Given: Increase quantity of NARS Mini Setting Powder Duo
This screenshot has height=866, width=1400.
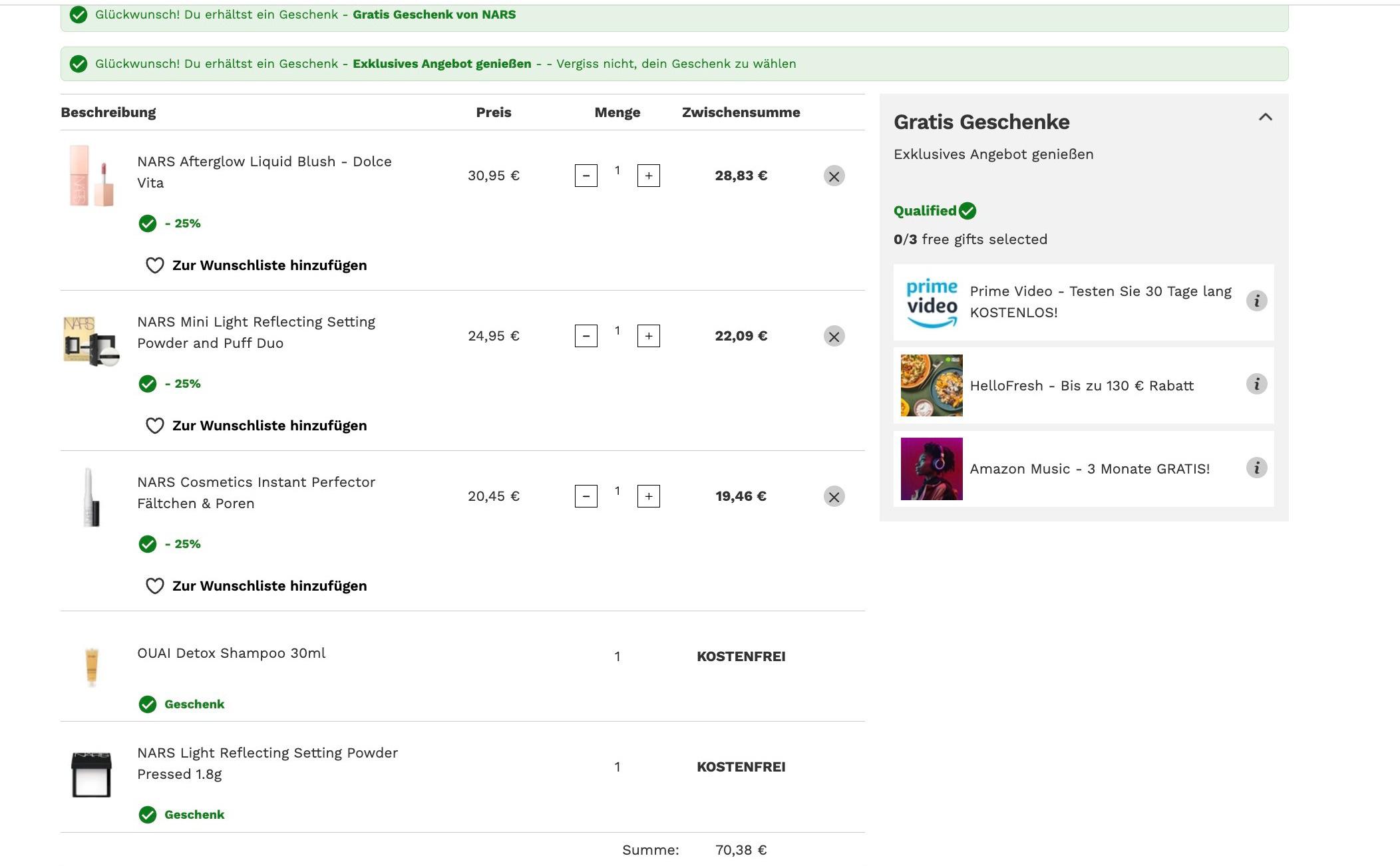Looking at the screenshot, I should (x=648, y=336).
